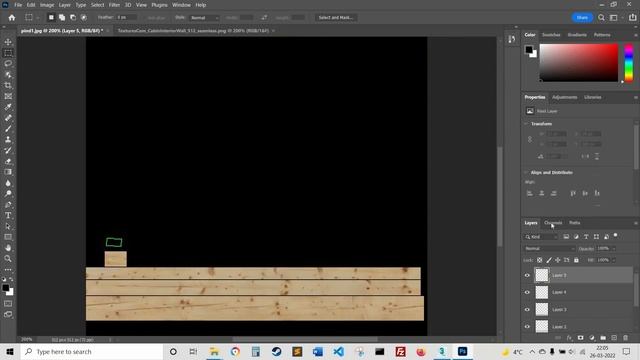Viewport: 640px width, 360px height.
Task: Click align left edges icon
Action: (x=530, y=193)
